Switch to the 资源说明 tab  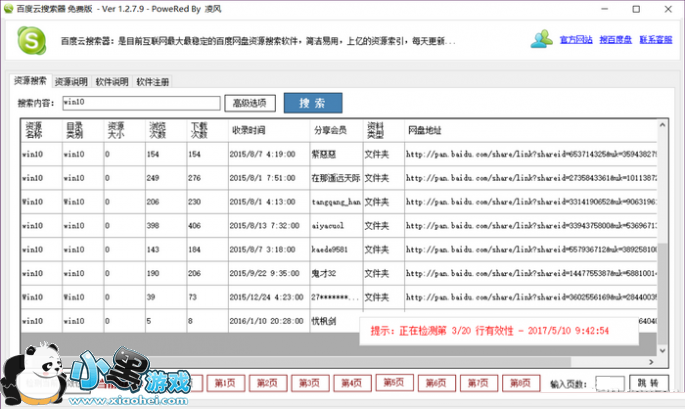click(71, 81)
